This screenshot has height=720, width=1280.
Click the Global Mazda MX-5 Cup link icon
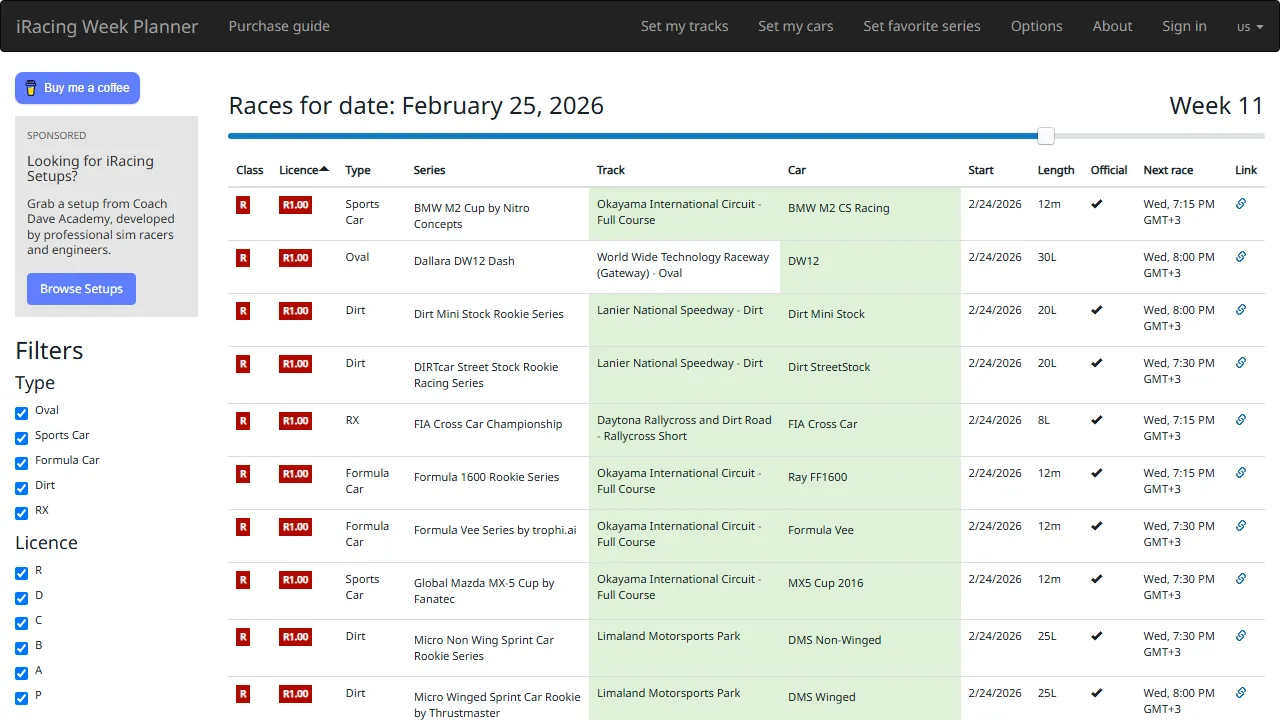pyautogui.click(x=1240, y=578)
